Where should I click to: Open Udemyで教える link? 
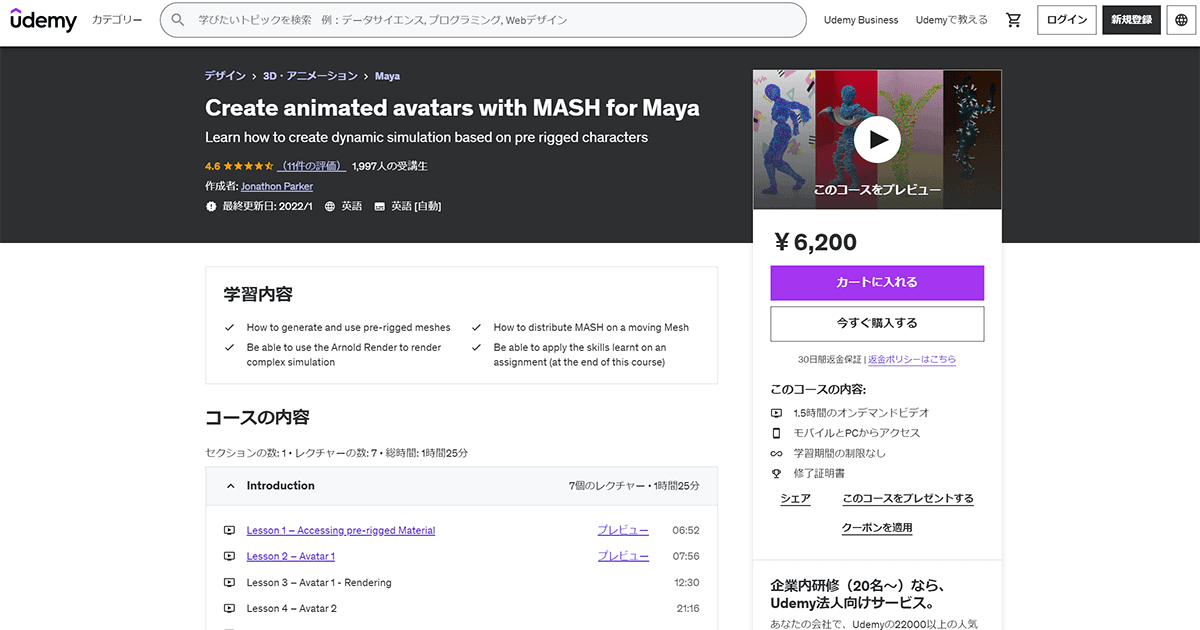pos(952,20)
